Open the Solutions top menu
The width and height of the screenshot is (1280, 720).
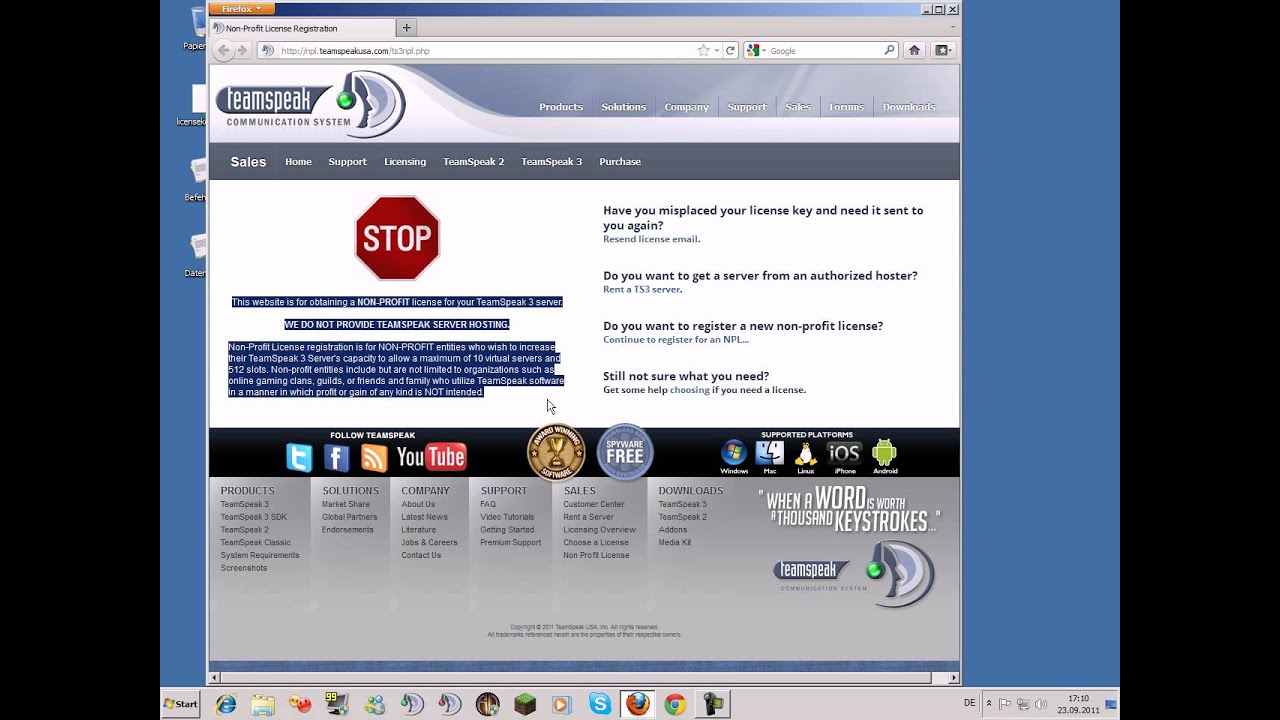[624, 107]
